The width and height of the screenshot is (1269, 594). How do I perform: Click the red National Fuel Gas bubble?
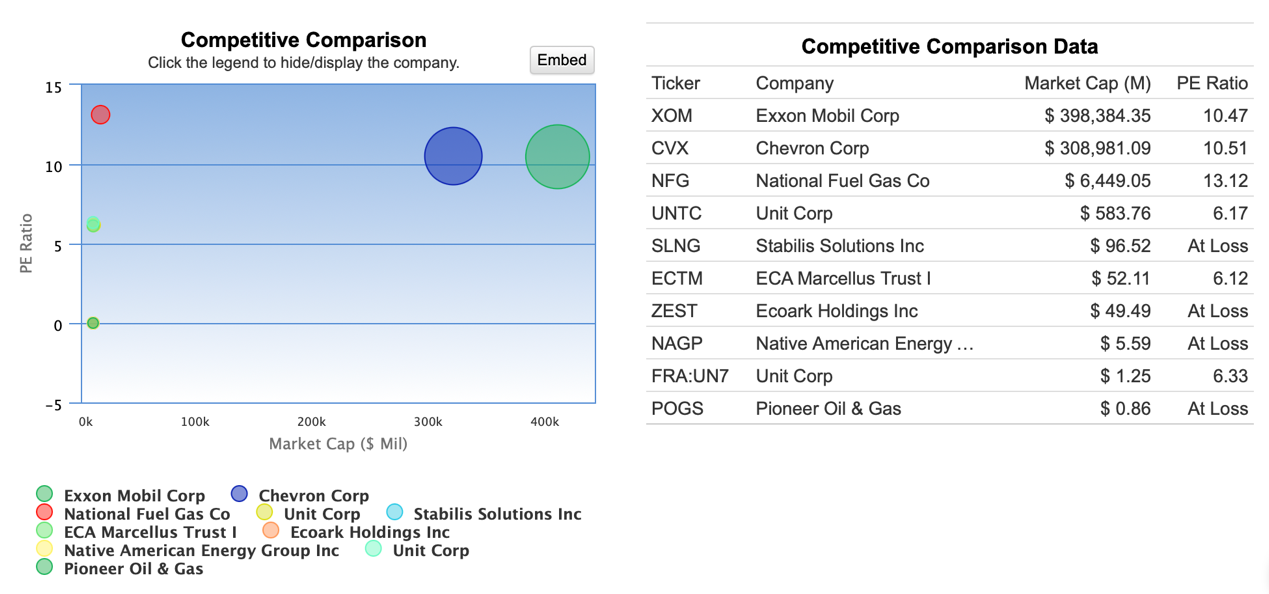(x=100, y=115)
